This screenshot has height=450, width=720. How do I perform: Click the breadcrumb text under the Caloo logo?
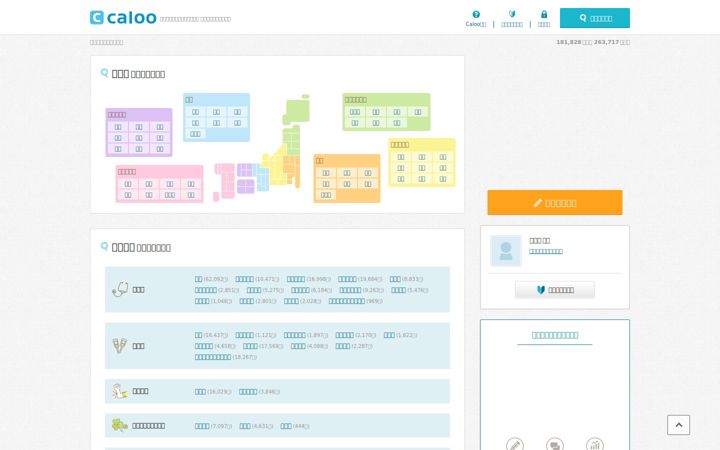coord(106,42)
